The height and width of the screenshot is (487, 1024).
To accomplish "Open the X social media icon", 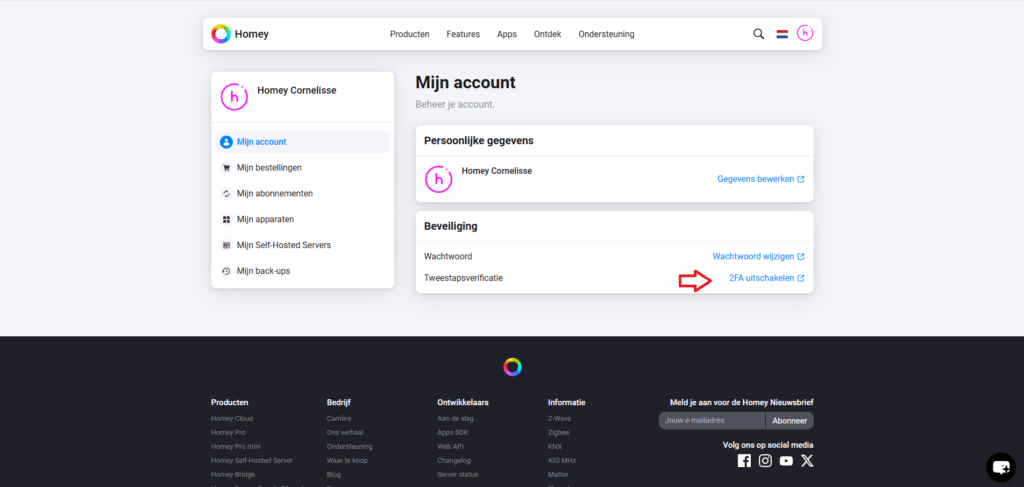I will (x=807, y=461).
